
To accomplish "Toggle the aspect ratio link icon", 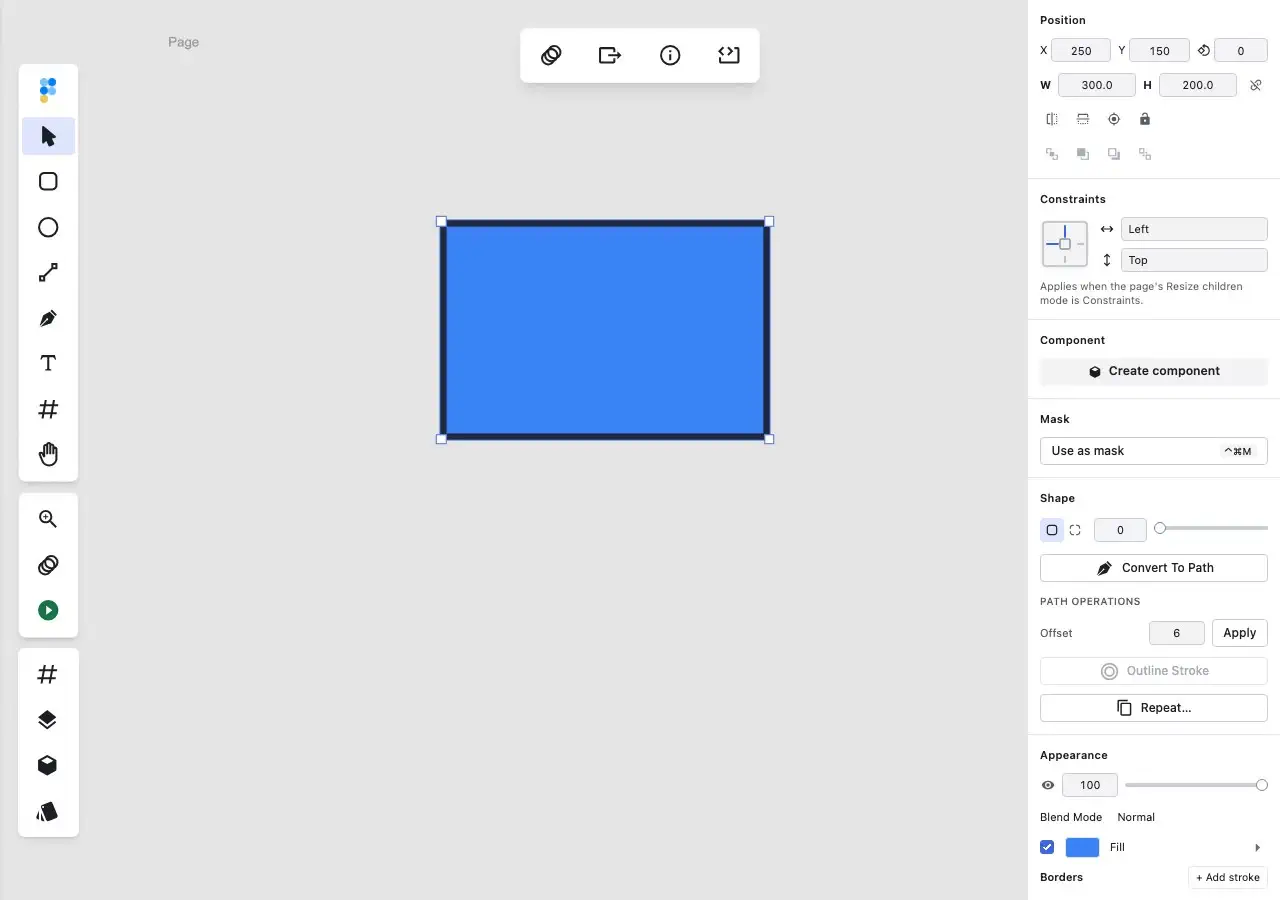I will coord(1256,85).
